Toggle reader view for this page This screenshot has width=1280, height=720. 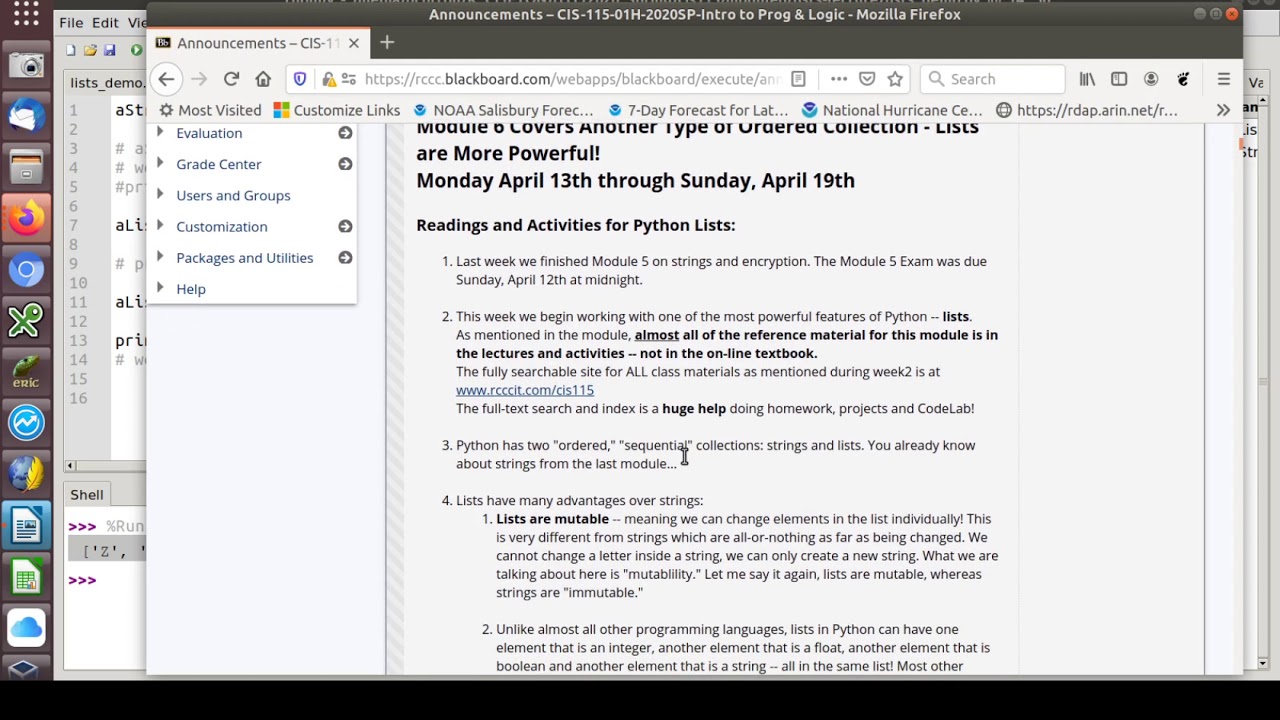click(x=798, y=79)
